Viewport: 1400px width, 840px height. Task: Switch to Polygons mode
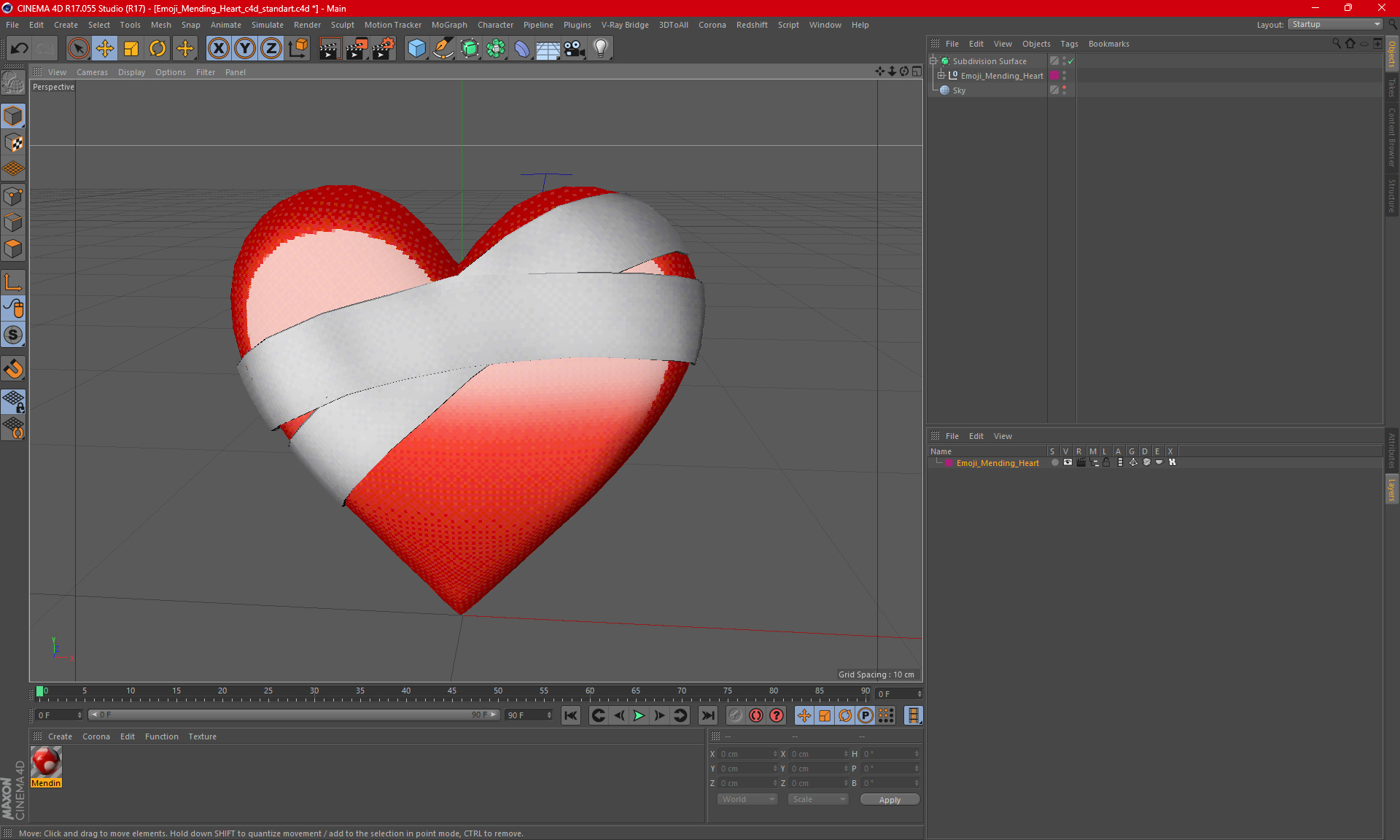click(13, 249)
